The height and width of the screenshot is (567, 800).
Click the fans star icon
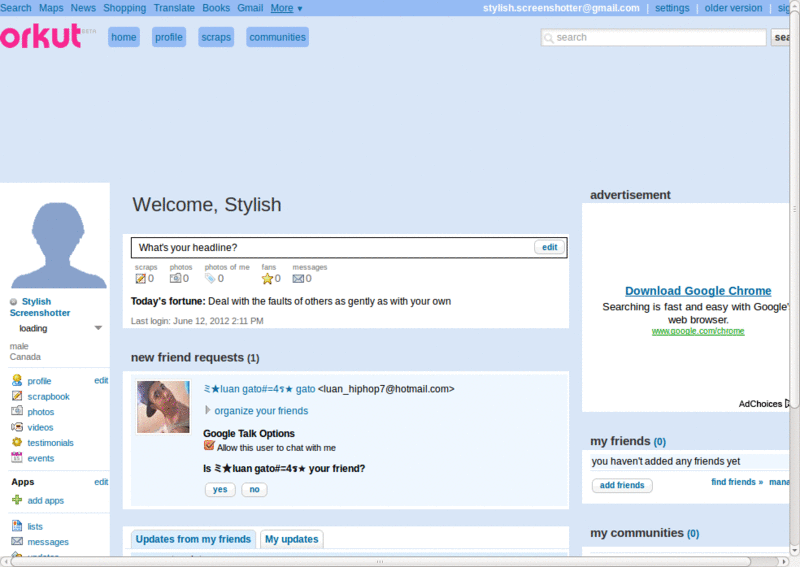(x=267, y=278)
